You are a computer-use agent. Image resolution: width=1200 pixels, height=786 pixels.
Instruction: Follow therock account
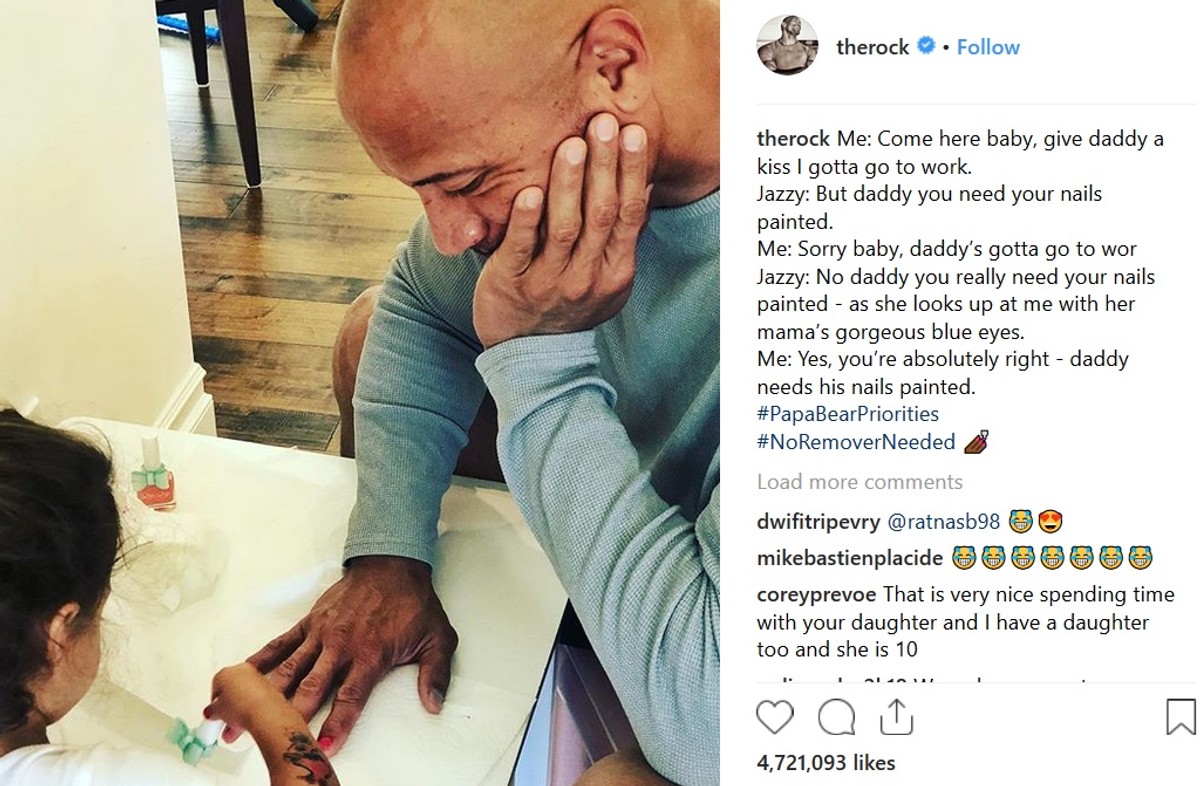(988, 46)
